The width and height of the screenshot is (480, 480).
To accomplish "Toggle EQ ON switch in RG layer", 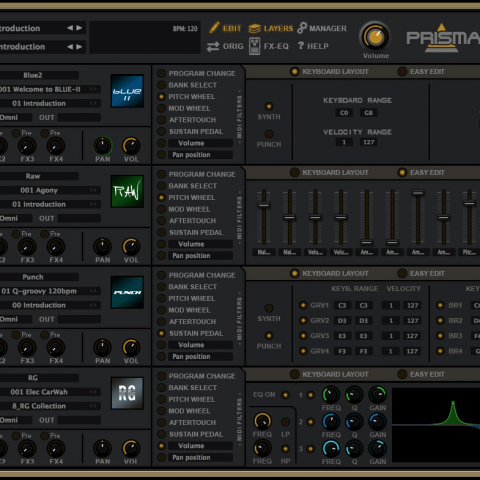I will pos(285,395).
